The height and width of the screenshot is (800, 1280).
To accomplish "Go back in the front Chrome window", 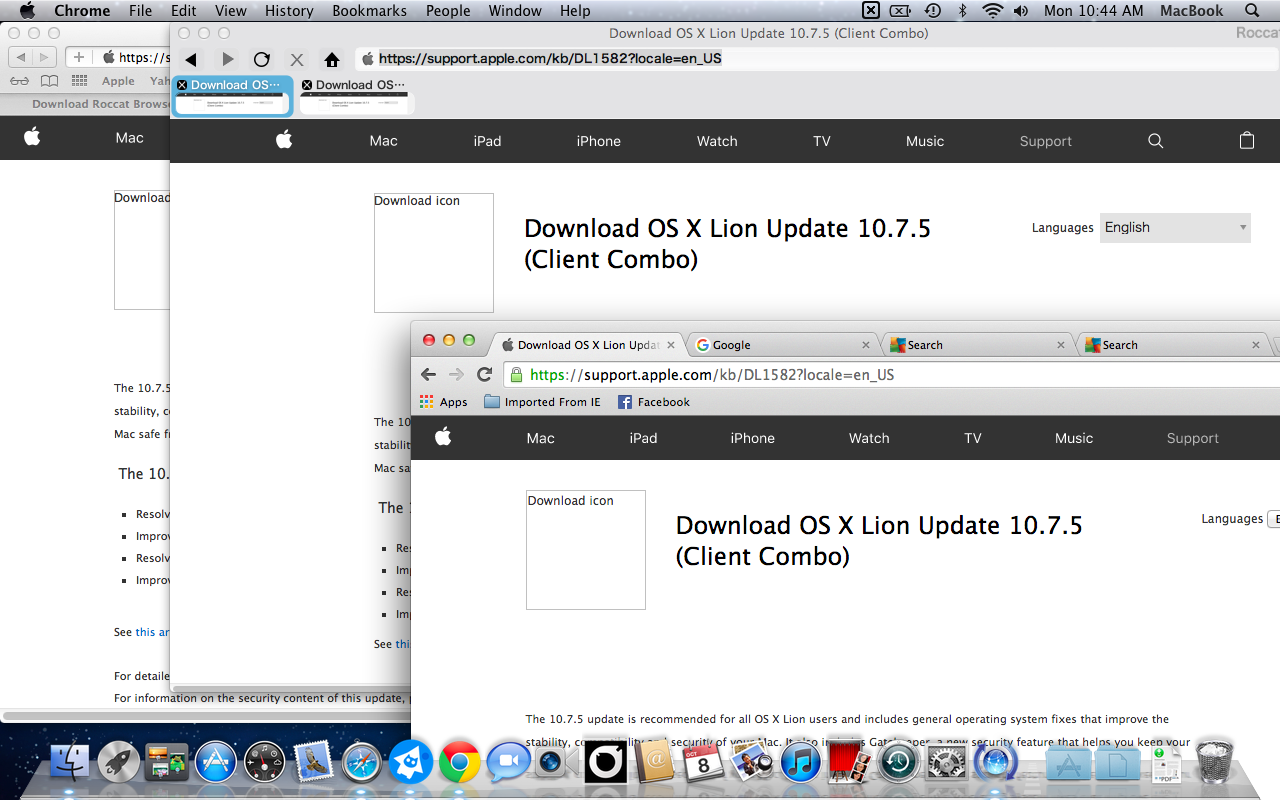I will coord(429,374).
